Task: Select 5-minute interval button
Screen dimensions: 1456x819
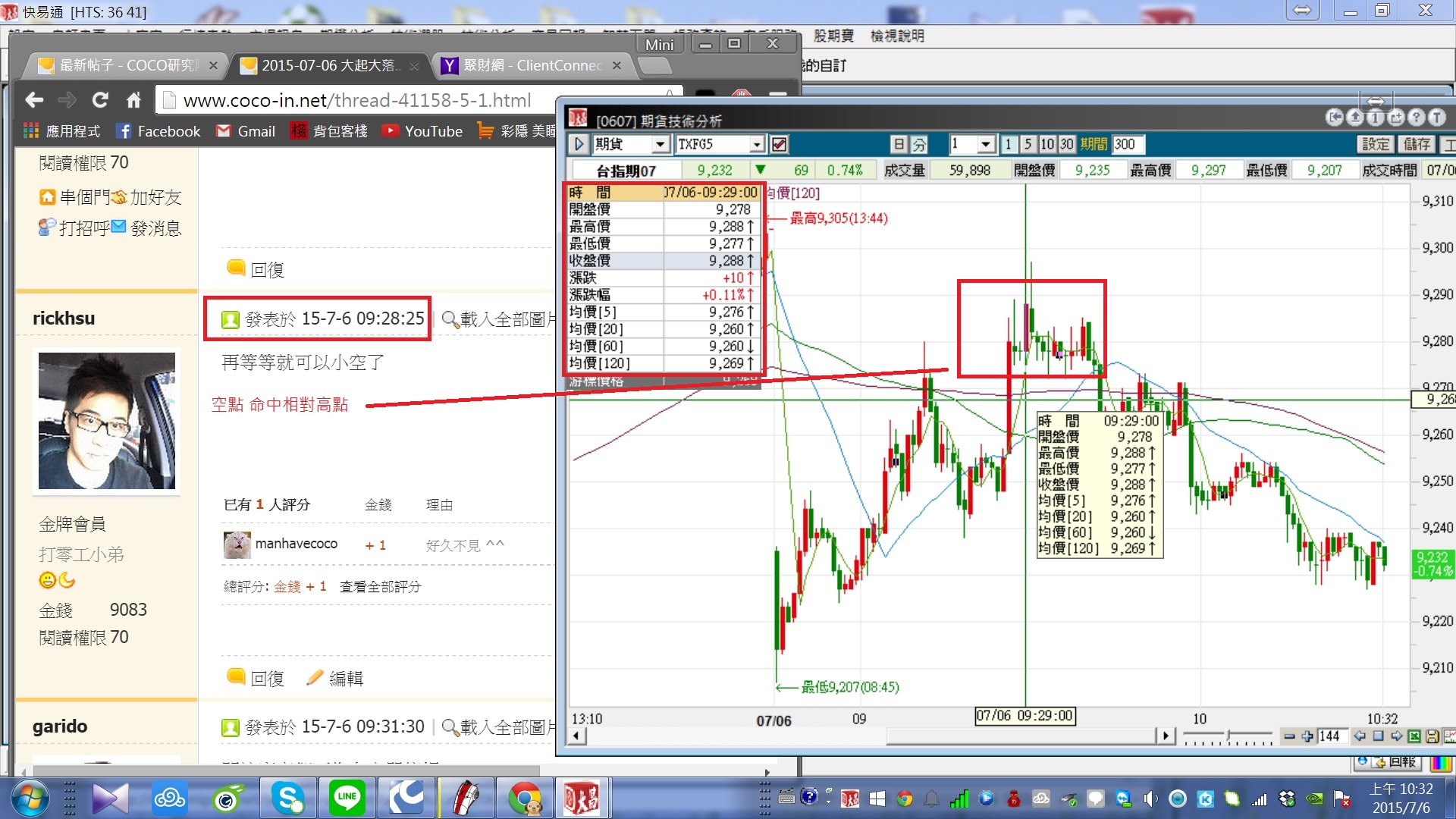Action: click(1028, 144)
